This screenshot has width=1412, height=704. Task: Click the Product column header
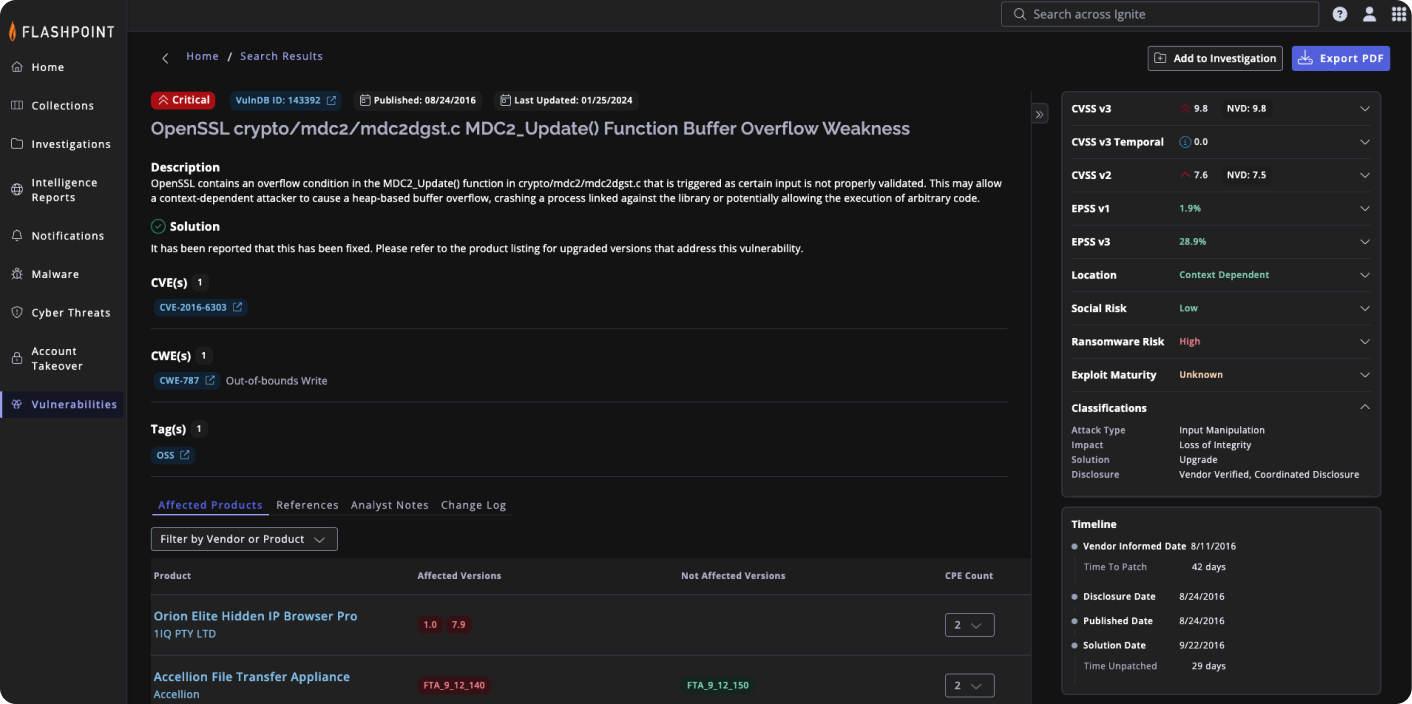pyautogui.click(x=172, y=576)
